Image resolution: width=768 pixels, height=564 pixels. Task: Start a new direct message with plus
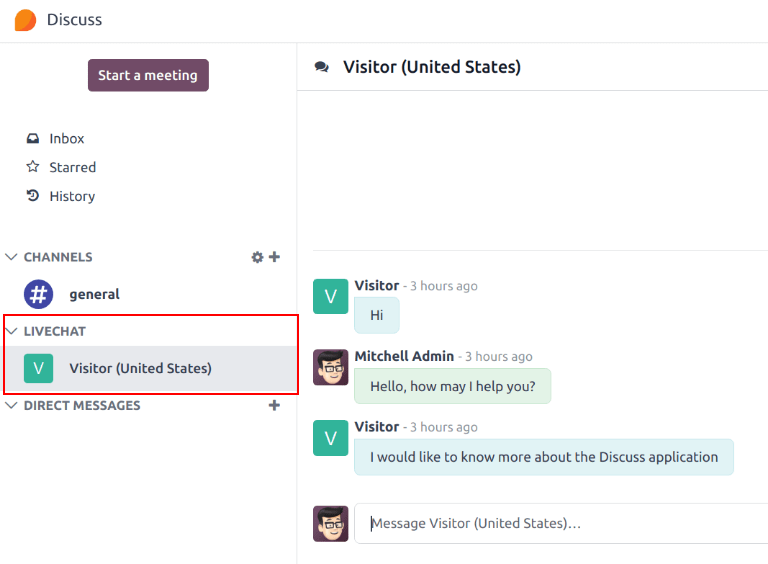(275, 406)
